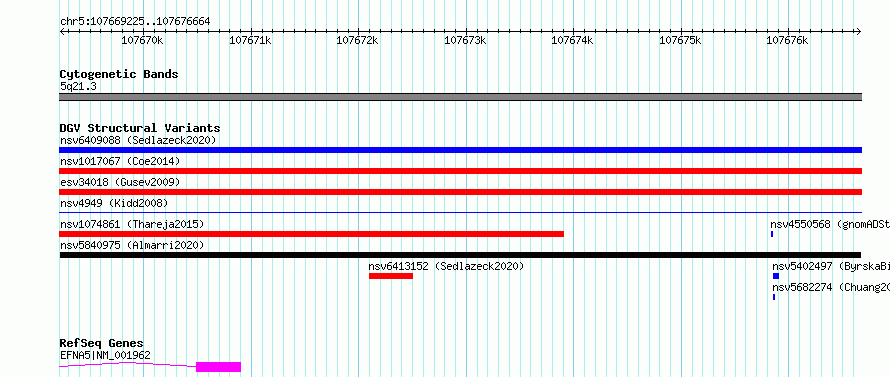
Task: Open the nsv6409088 (Sedlazeck2020) label
Action: point(138,140)
